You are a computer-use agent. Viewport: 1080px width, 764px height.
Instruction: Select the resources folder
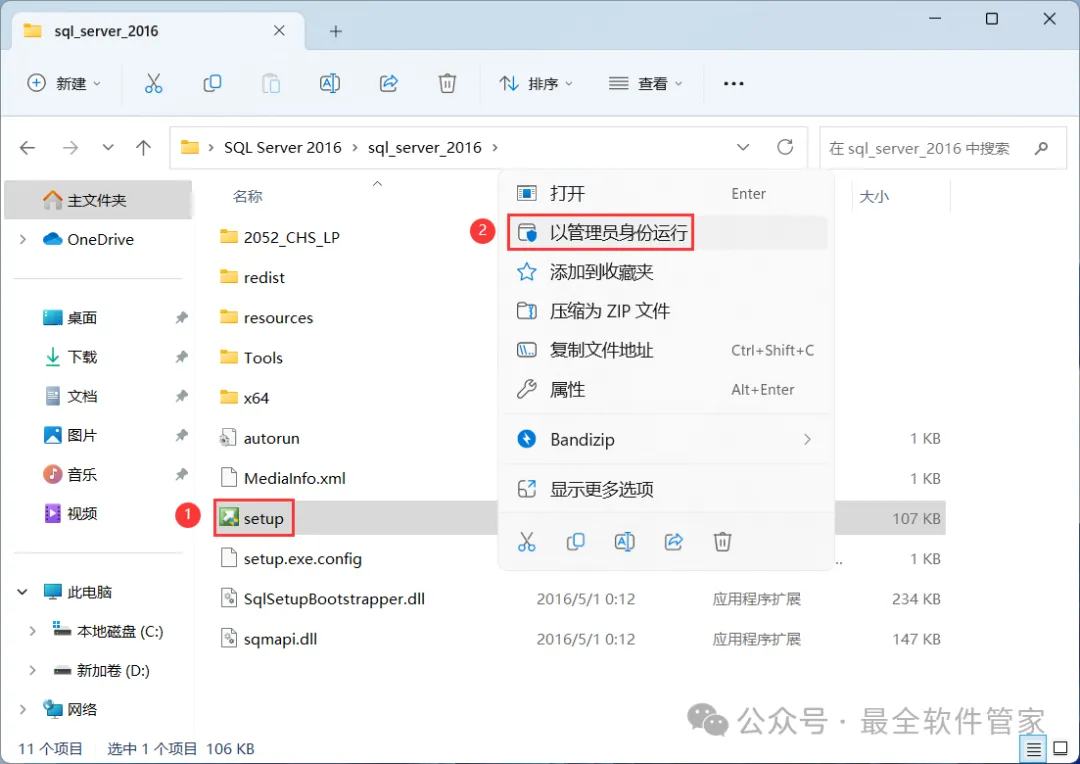click(266, 318)
